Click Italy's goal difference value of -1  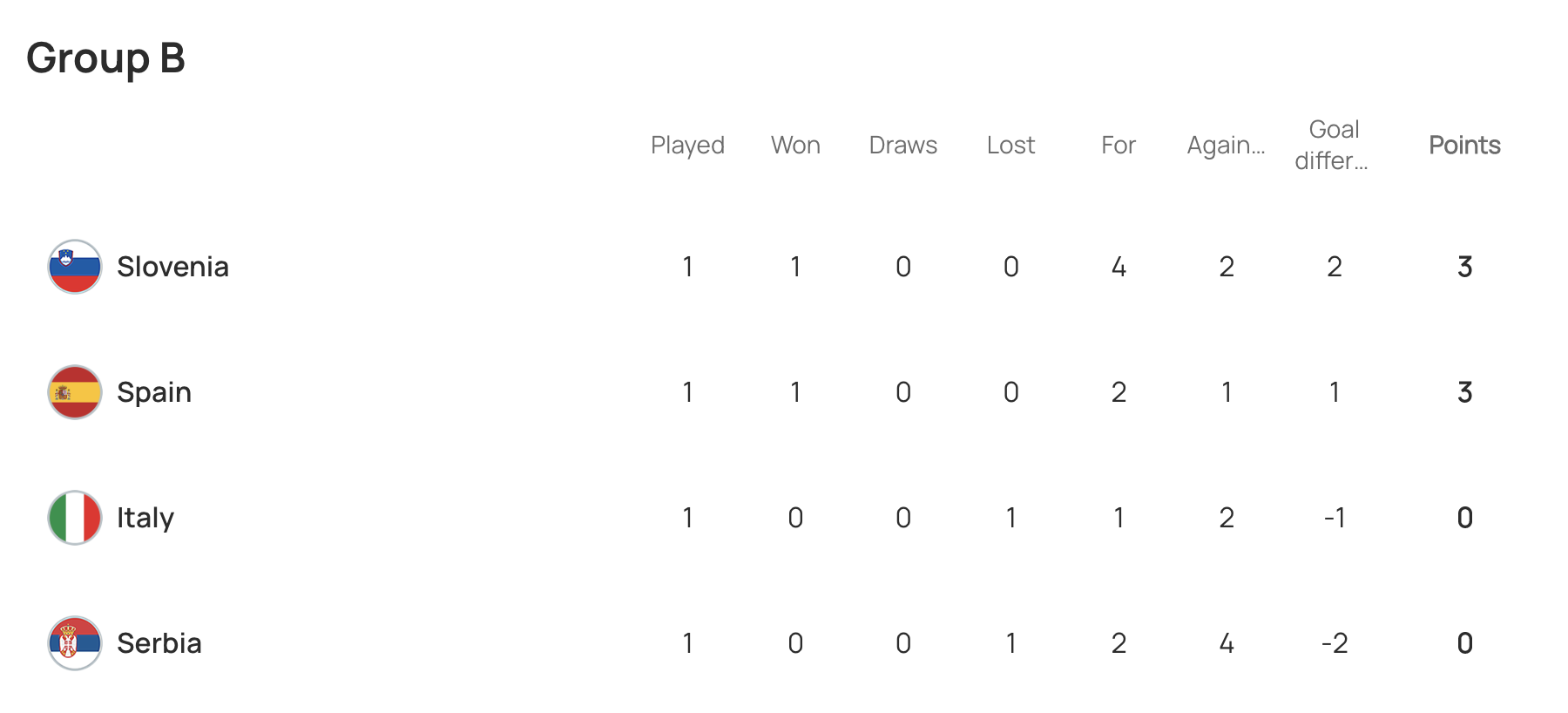[1334, 518]
